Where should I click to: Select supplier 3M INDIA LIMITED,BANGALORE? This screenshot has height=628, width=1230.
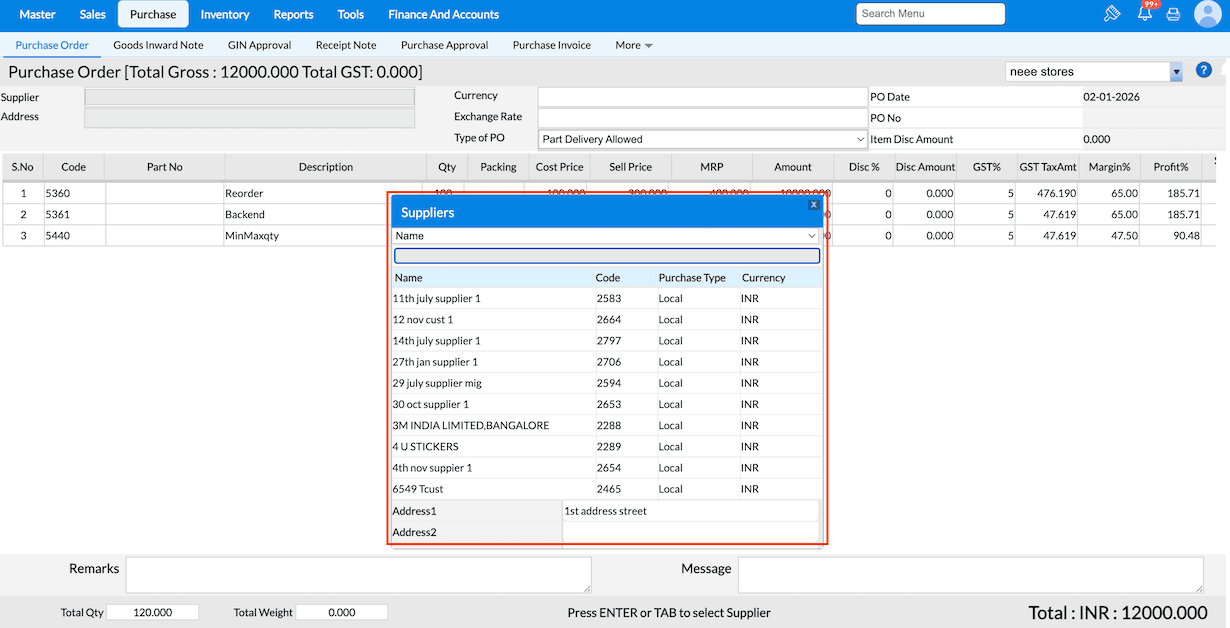[x=471, y=426]
